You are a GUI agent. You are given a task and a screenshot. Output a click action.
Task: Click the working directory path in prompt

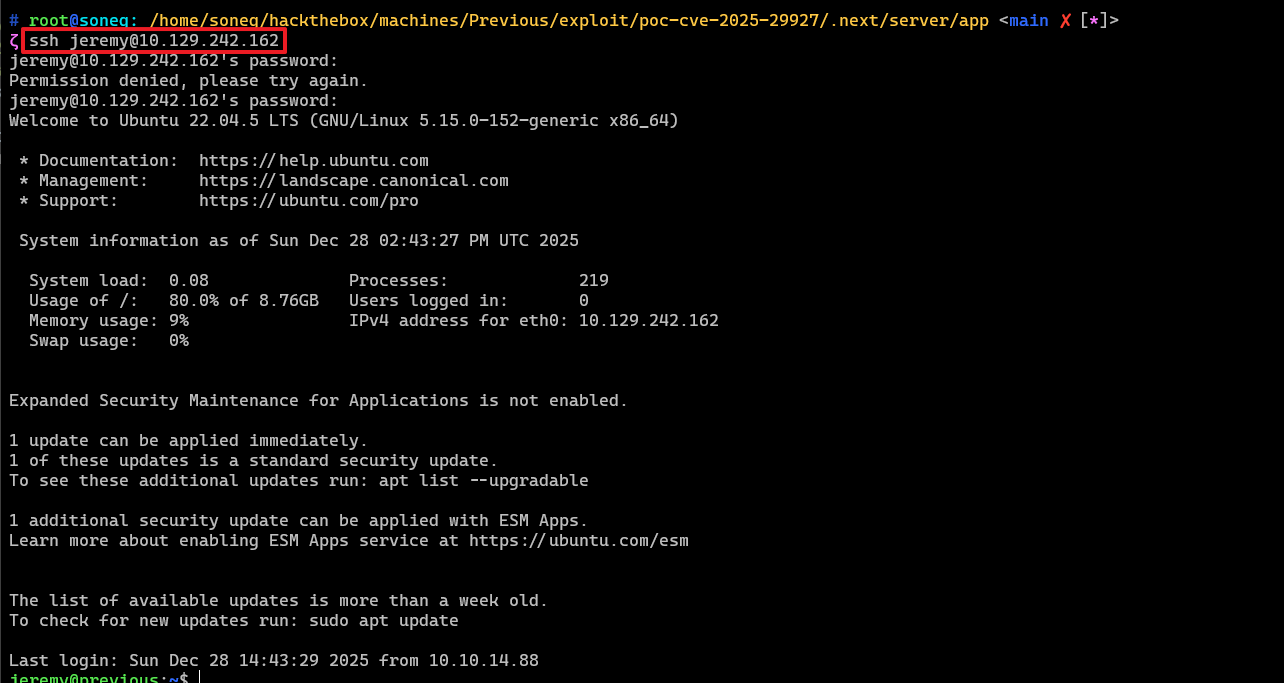click(x=569, y=20)
